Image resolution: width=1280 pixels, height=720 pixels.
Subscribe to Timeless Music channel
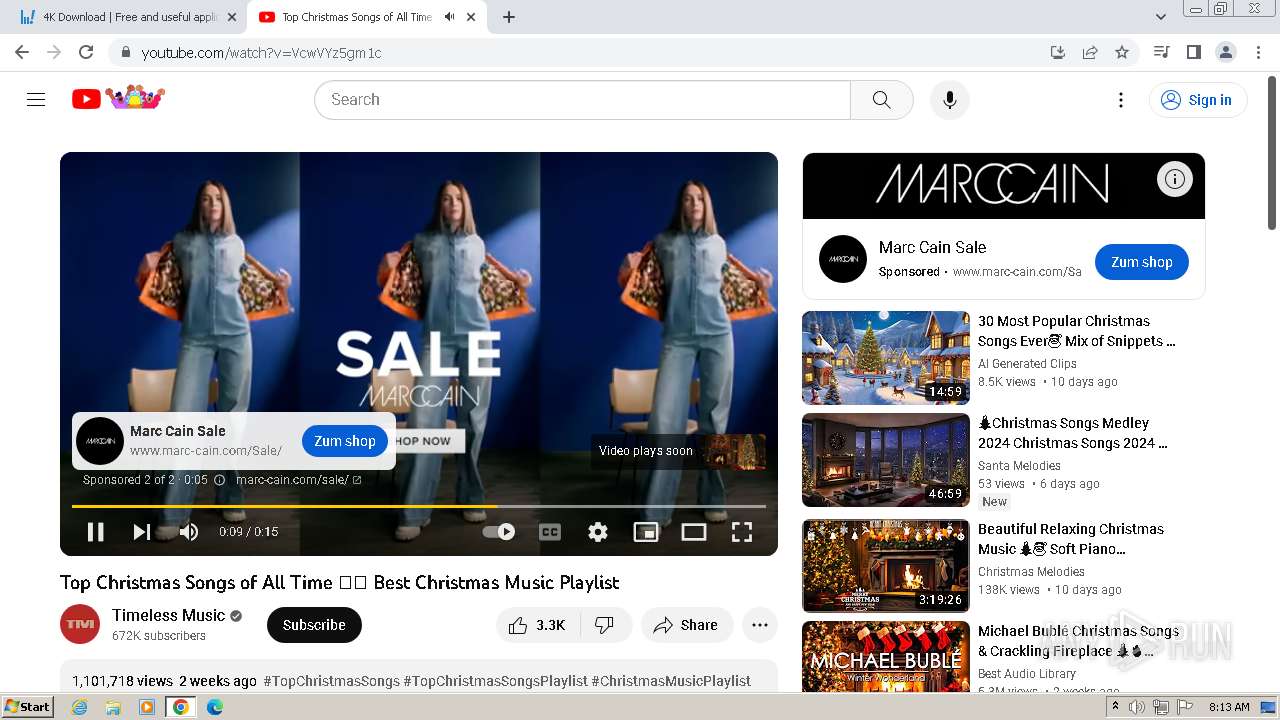(x=314, y=625)
